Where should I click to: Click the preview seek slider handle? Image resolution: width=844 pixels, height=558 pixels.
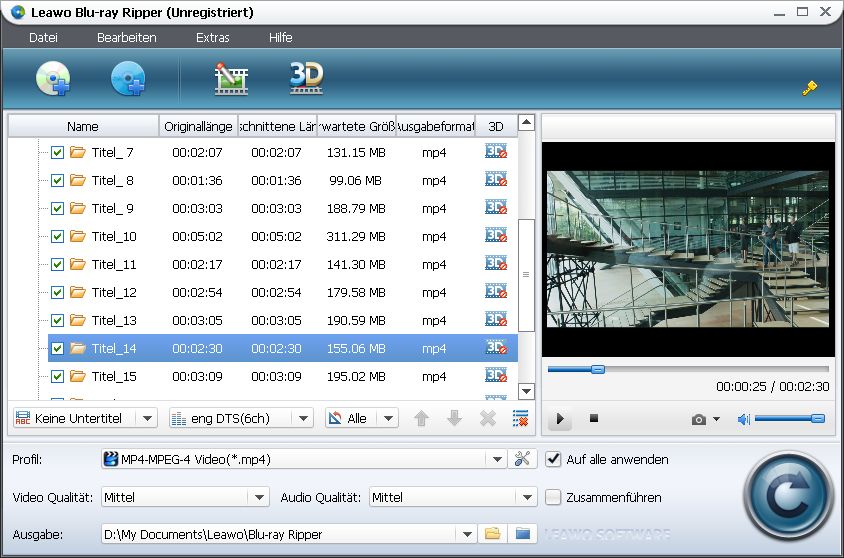pos(597,369)
